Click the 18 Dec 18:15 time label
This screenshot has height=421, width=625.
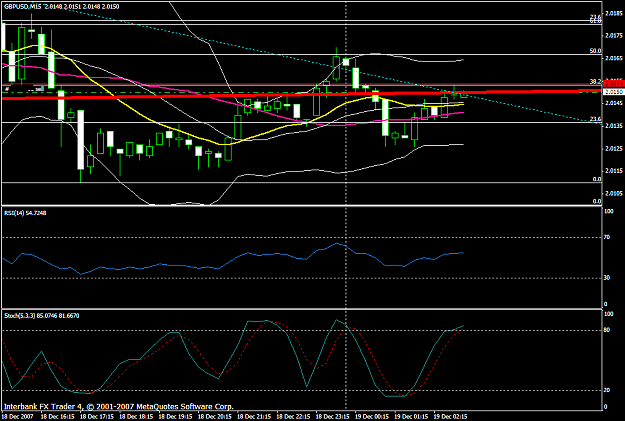(x=136, y=416)
